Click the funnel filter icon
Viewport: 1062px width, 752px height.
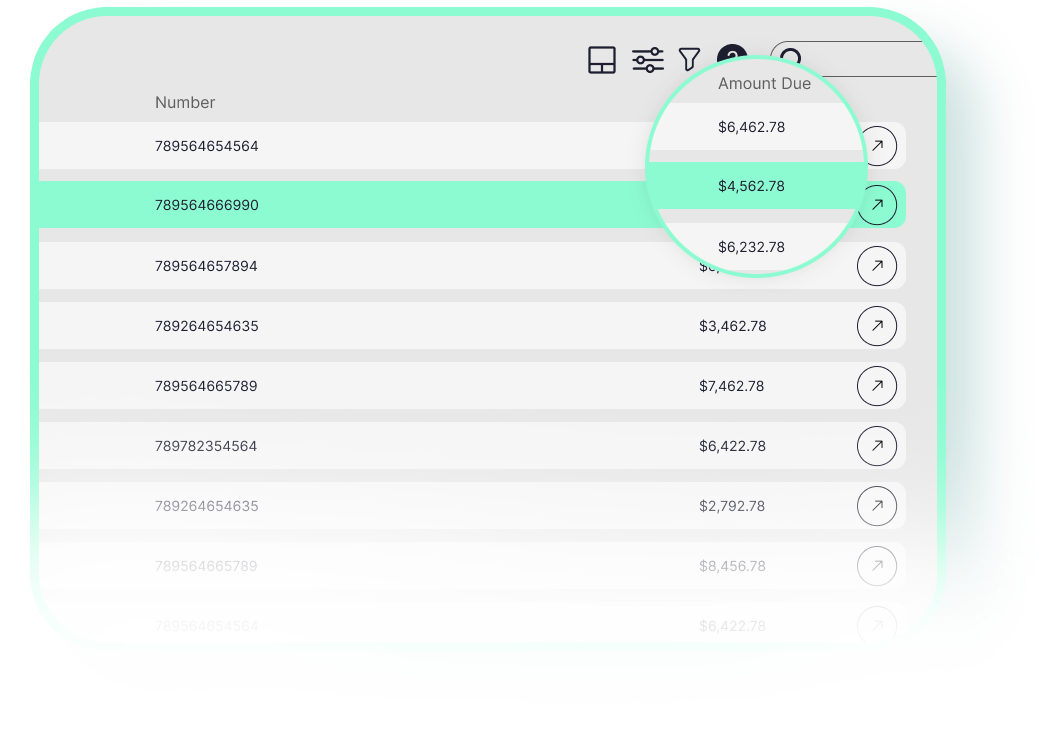[x=689, y=60]
